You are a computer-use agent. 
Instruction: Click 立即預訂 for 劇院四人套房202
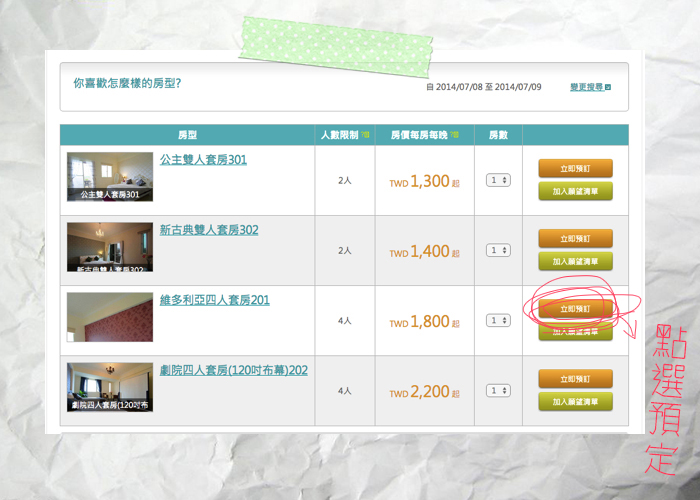[x=575, y=379]
